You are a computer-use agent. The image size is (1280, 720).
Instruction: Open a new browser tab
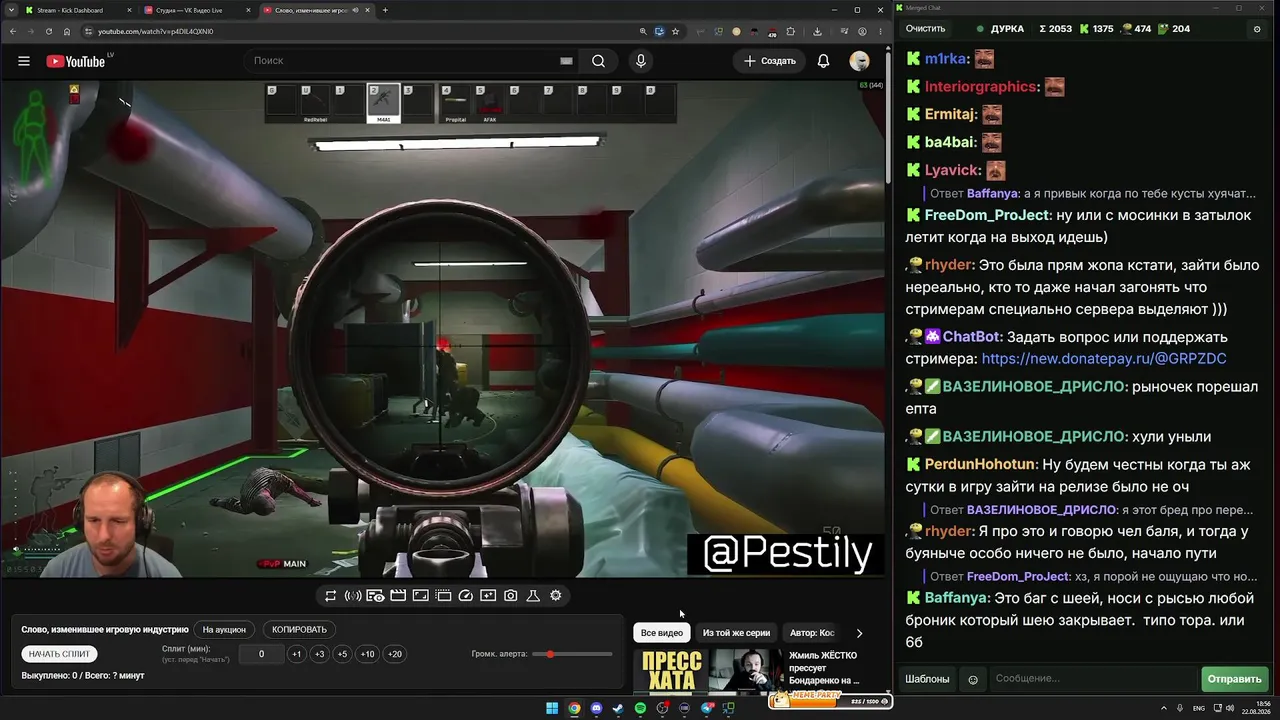385,10
